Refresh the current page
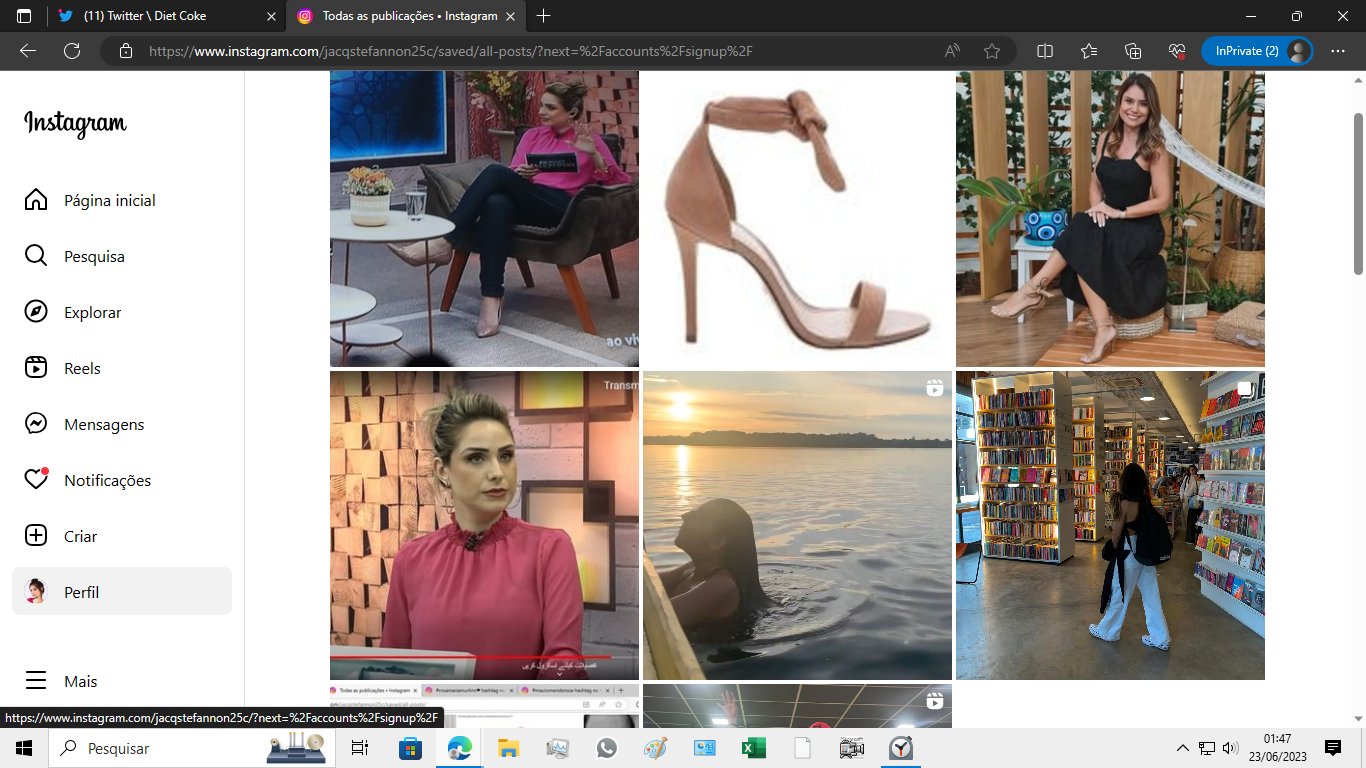The height and width of the screenshot is (768, 1366). point(72,51)
